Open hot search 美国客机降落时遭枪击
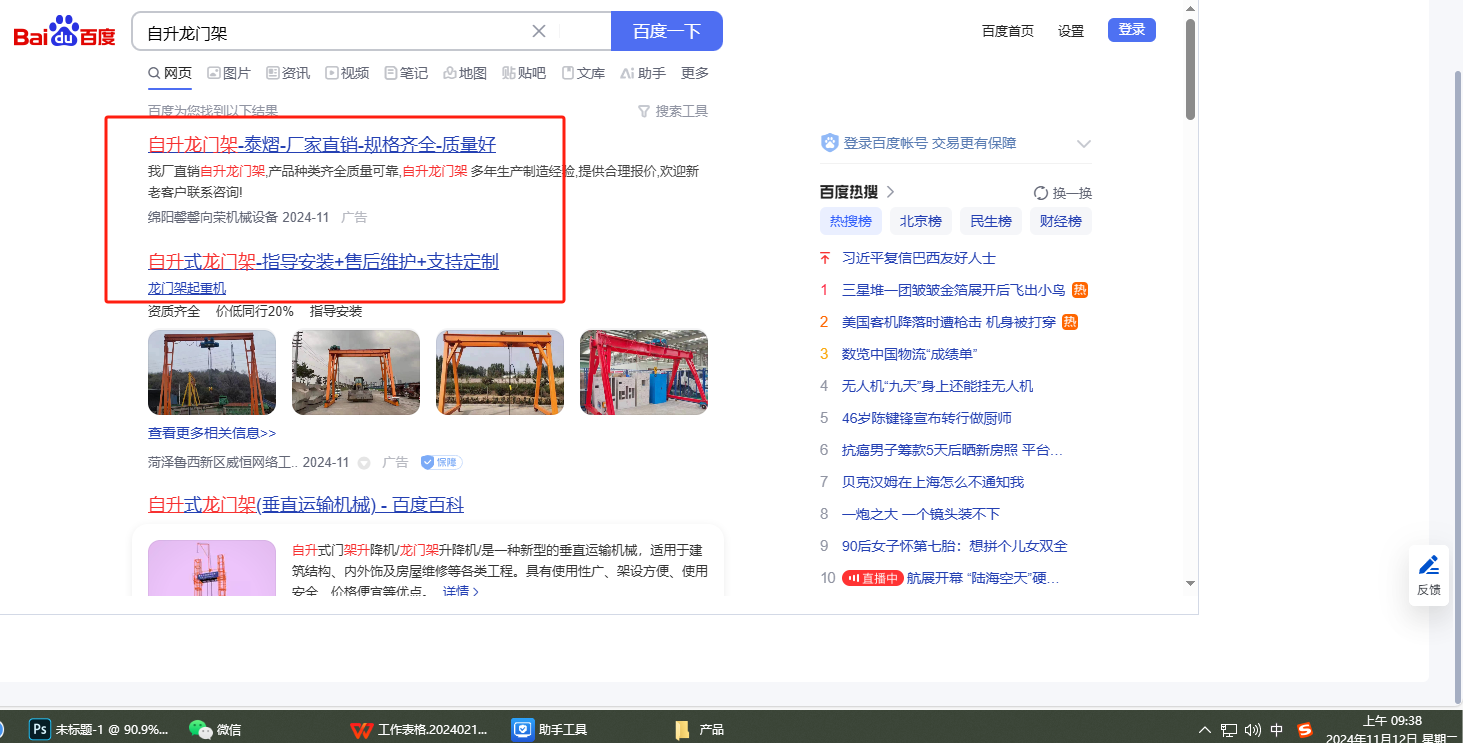1463x743 pixels. 949,322
